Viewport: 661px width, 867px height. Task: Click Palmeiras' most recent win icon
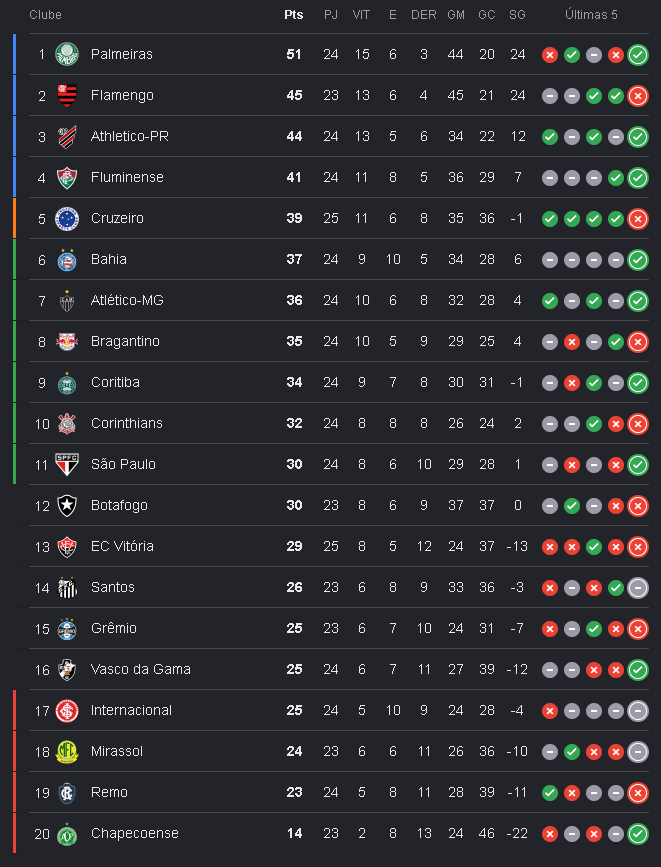click(638, 55)
